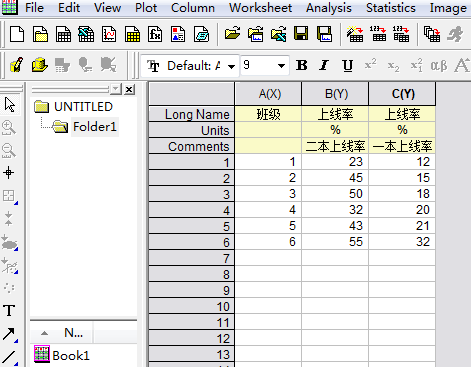
Task: Open the Edit menu
Action: [x=69, y=7]
